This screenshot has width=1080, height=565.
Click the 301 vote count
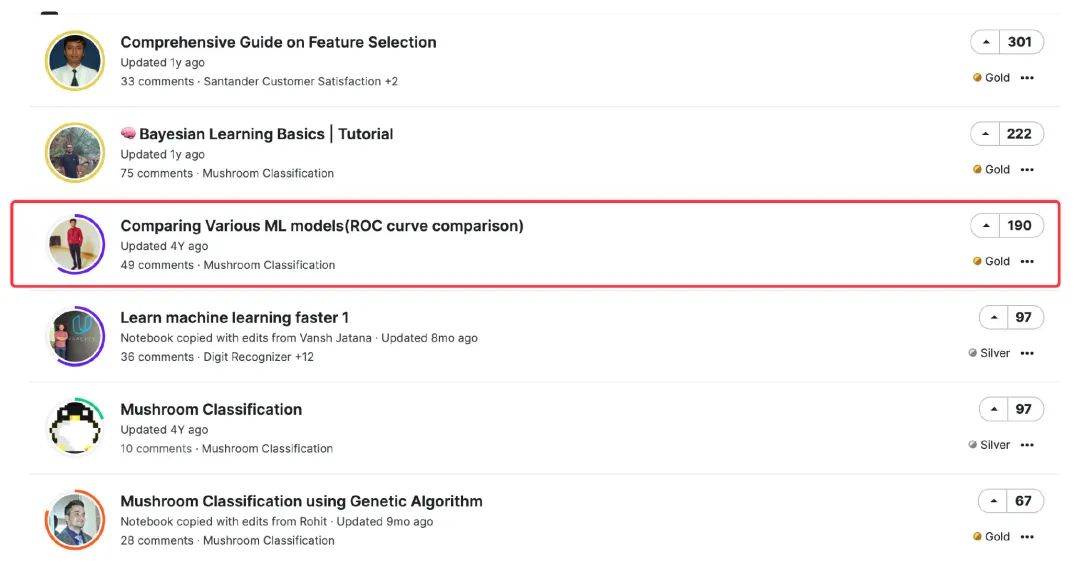click(1020, 42)
